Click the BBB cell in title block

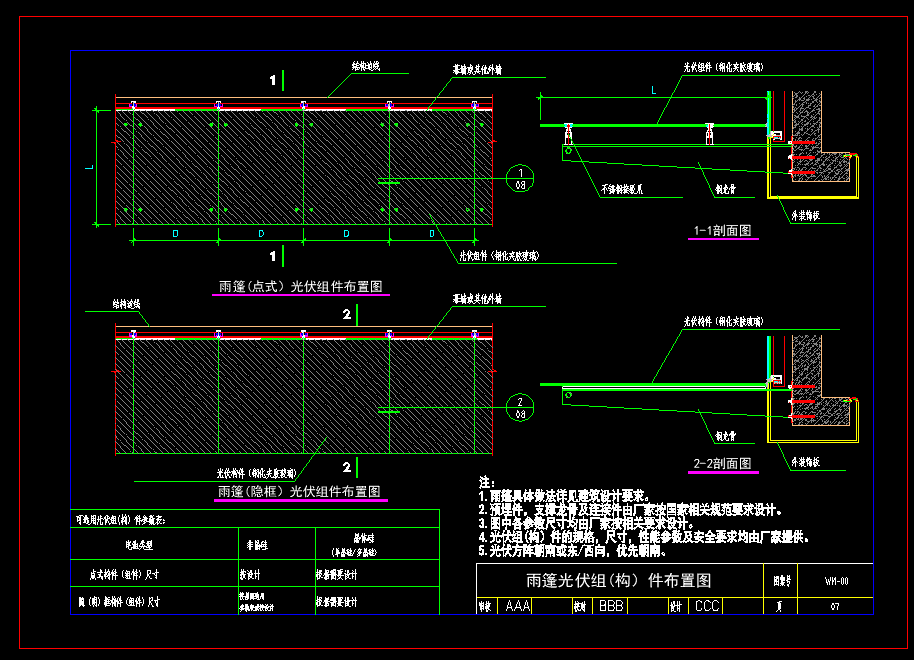pyautogui.click(x=611, y=606)
